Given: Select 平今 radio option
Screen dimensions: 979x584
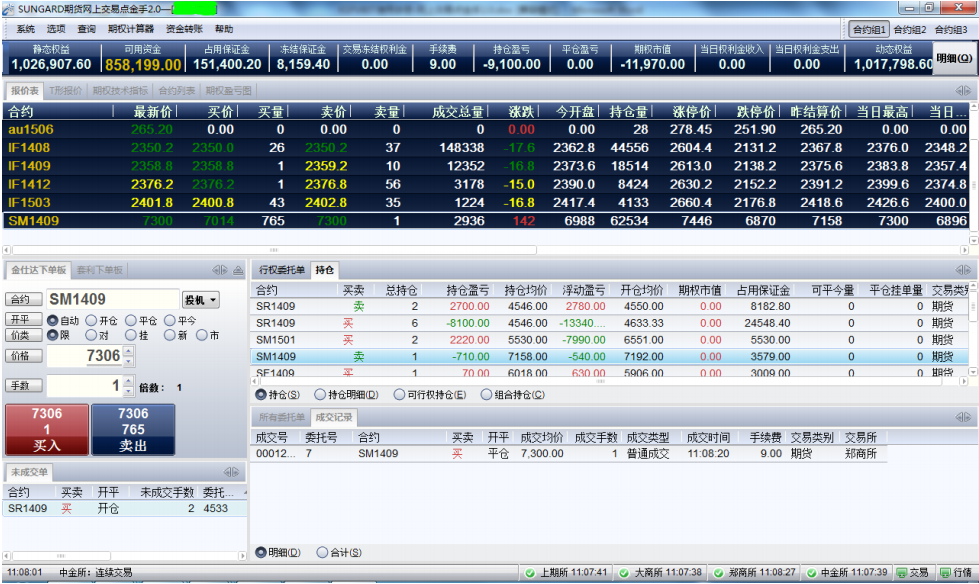Looking at the screenshot, I should (170, 320).
